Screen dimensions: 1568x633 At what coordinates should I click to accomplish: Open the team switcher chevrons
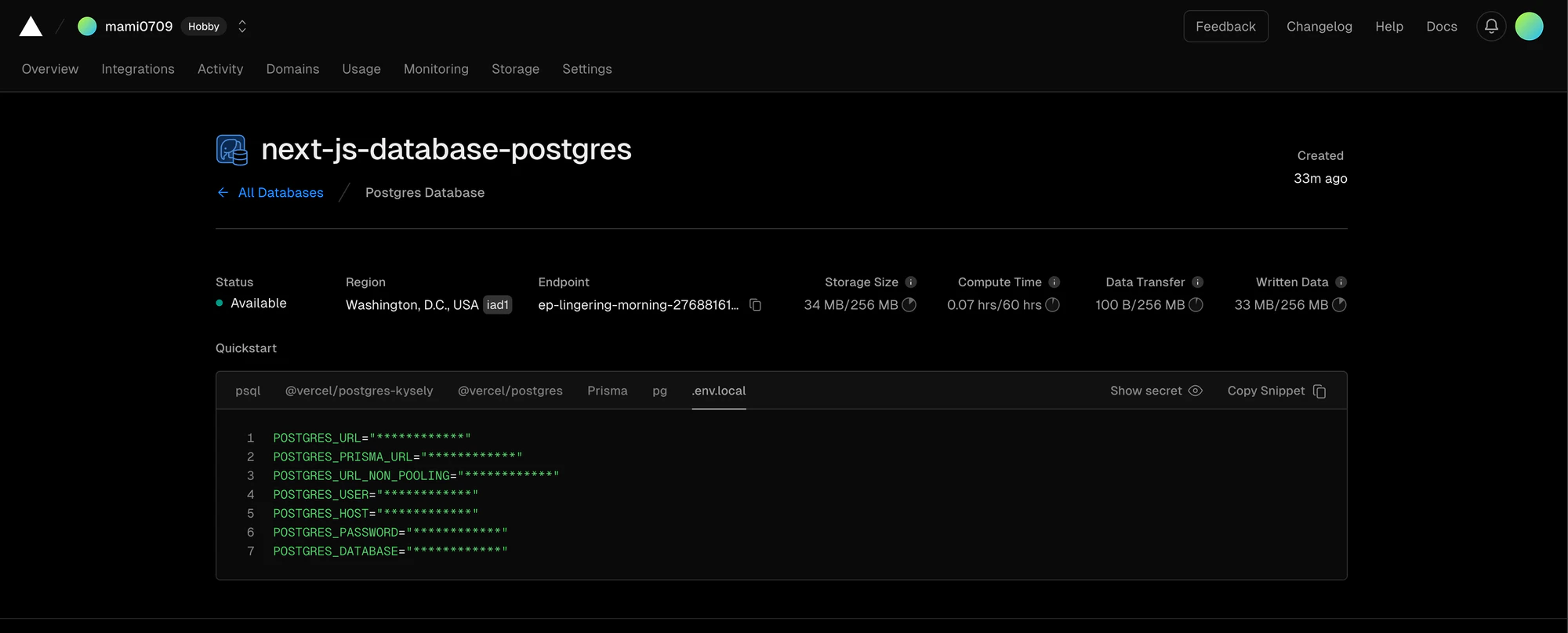242,27
